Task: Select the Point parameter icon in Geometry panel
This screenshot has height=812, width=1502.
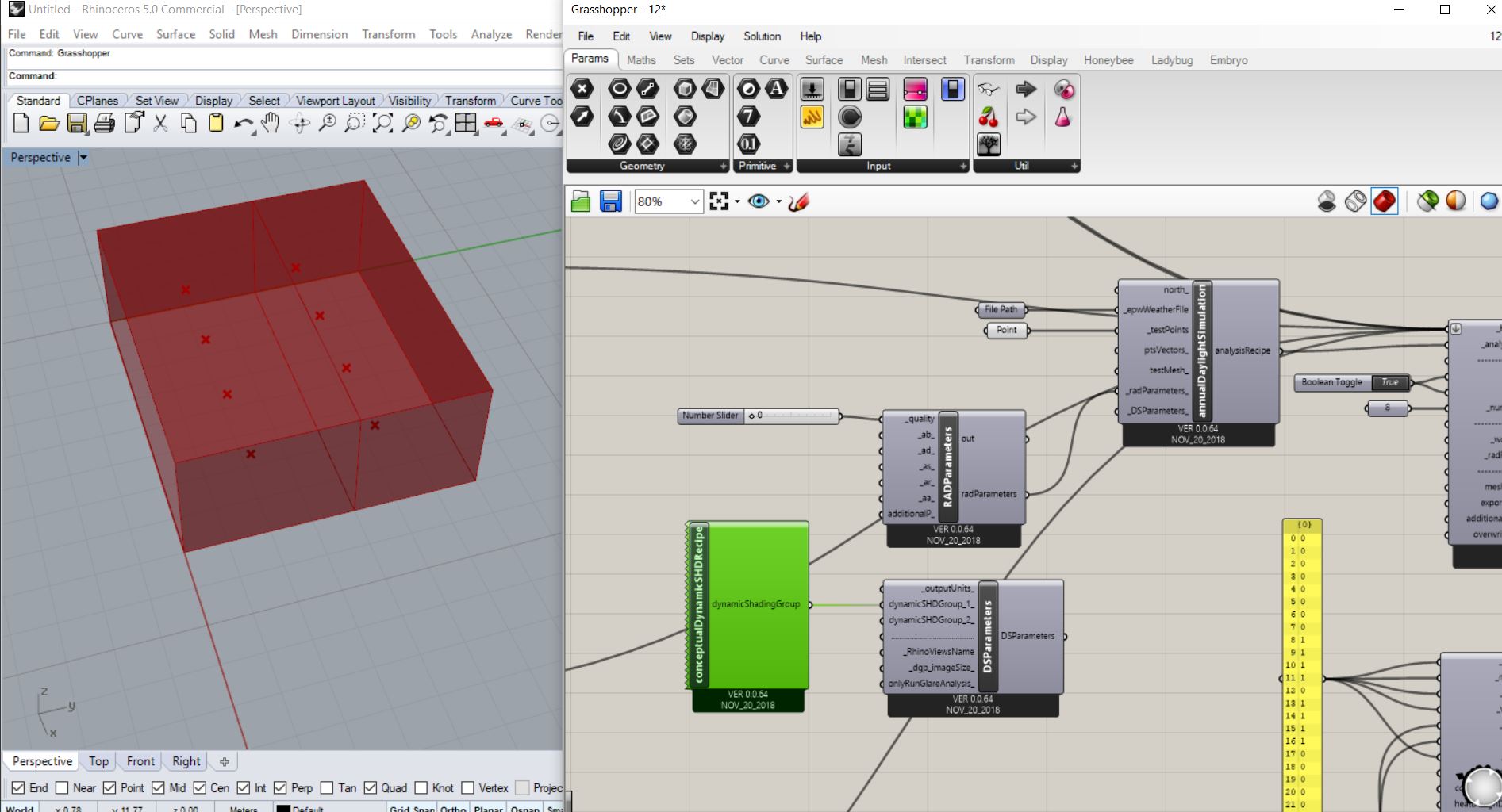Action: (582, 89)
